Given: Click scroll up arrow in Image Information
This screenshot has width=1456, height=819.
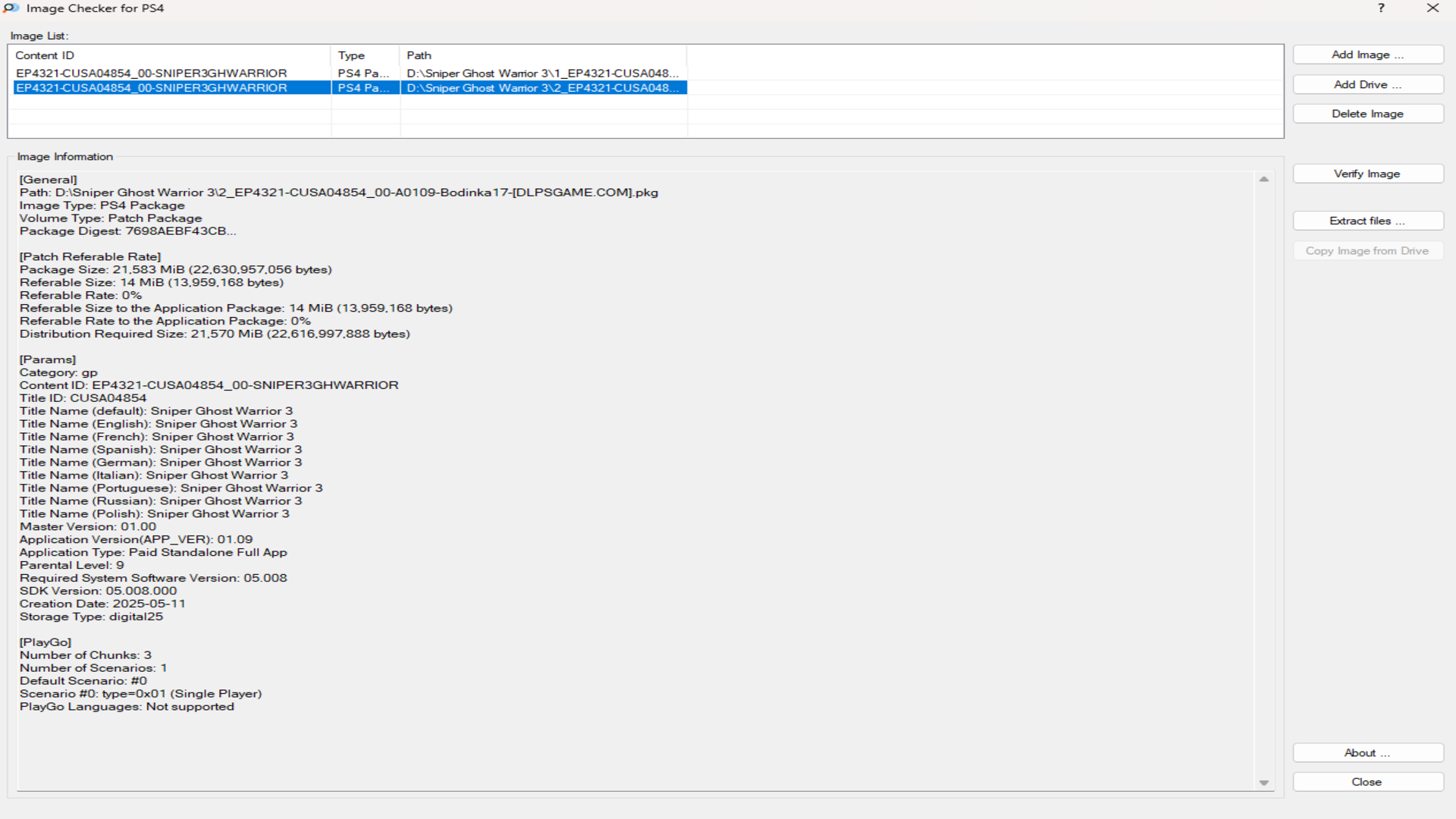Looking at the screenshot, I should pos(1263,180).
